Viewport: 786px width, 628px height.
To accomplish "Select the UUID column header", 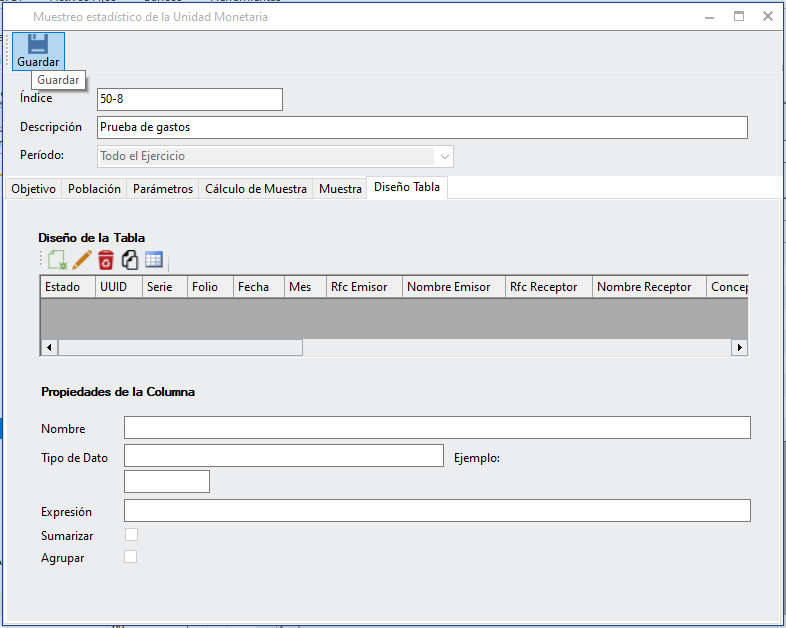I will pyautogui.click(x=117, y=287).
